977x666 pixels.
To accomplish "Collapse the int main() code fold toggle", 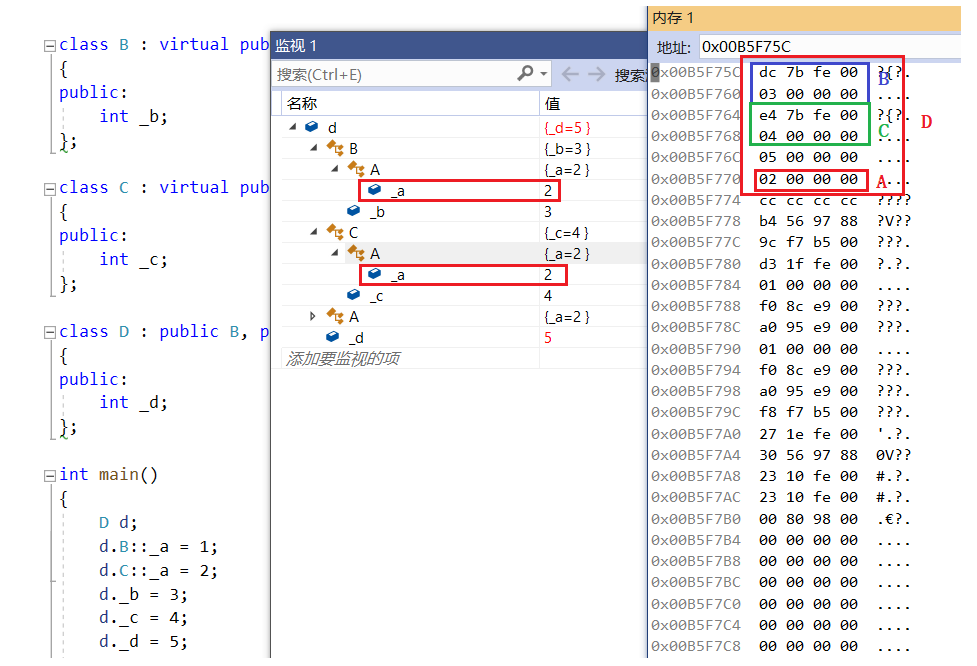I will click(49, 476).
